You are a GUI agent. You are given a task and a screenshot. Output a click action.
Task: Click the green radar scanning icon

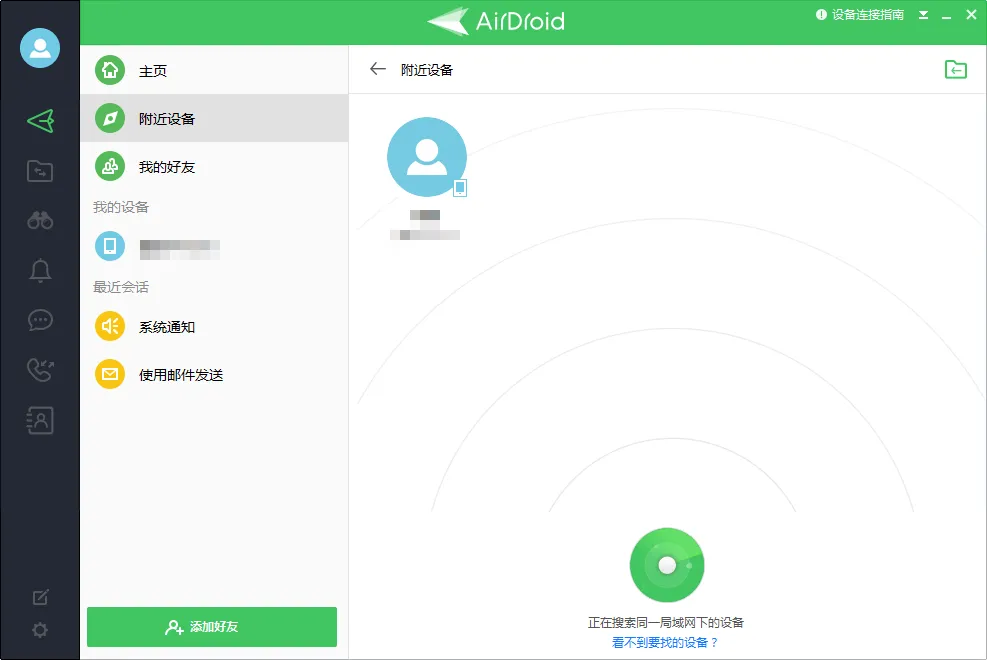[x=667, y=565]
